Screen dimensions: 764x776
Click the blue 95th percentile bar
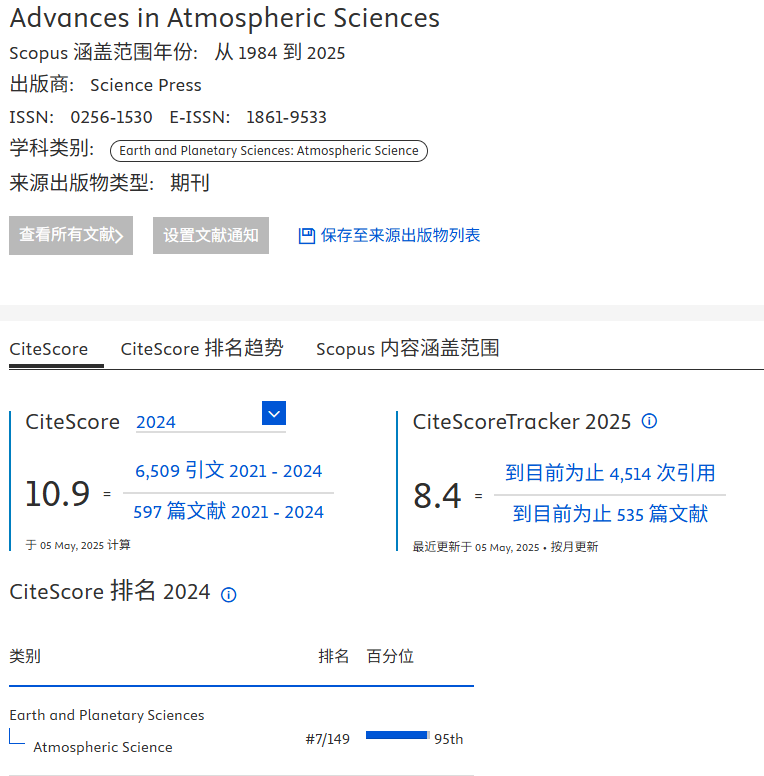point(397,735)
